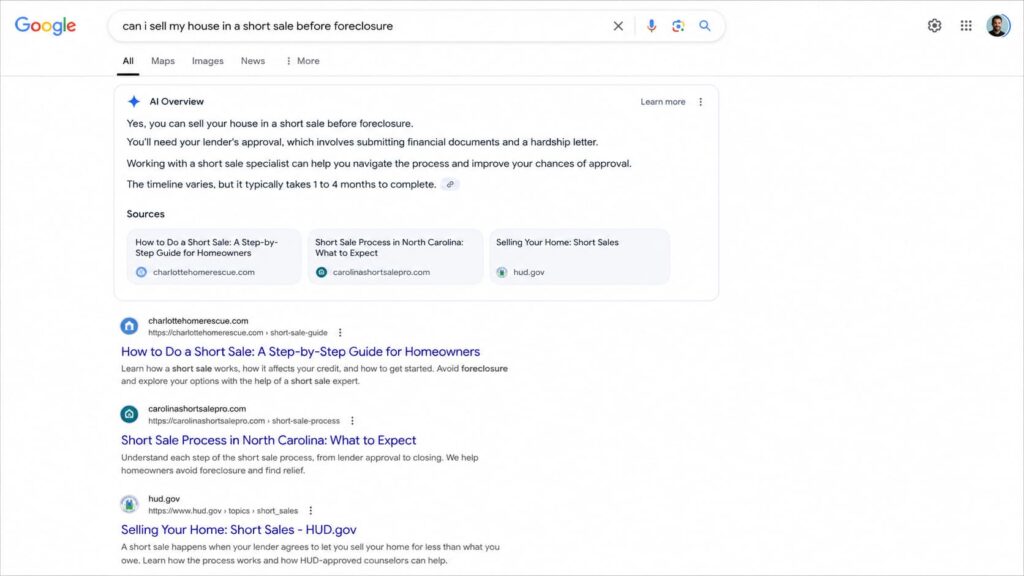Click the charlottehomerescue.com result site icon

[x=129, y=326]
